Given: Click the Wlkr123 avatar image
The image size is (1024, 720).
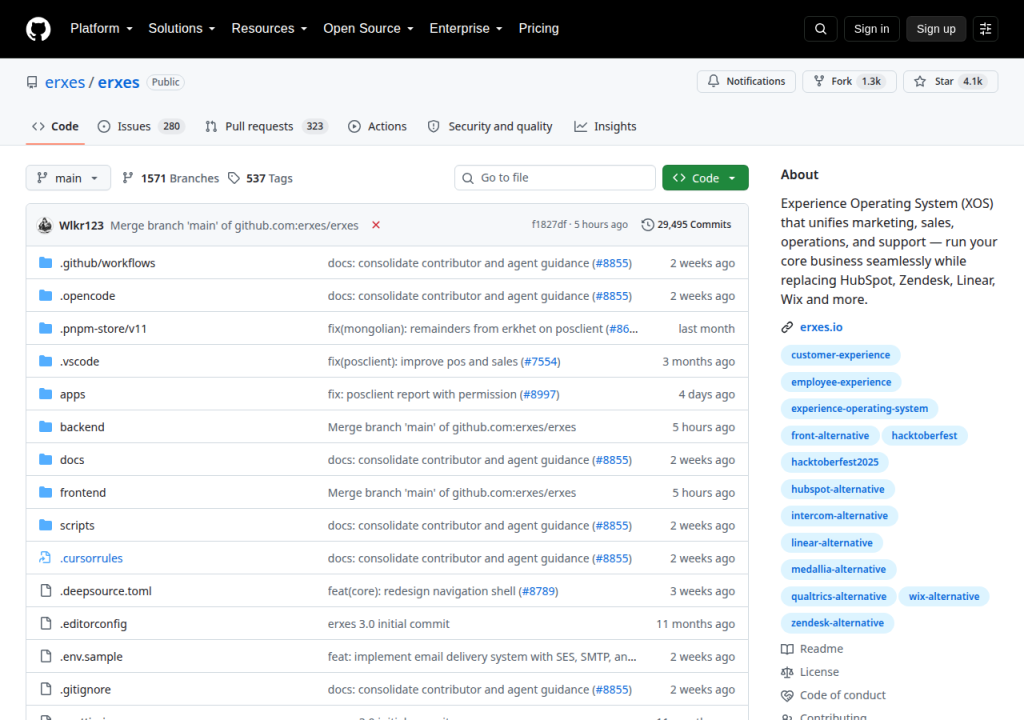Looking at the screenshot, I should pos(45,225).
